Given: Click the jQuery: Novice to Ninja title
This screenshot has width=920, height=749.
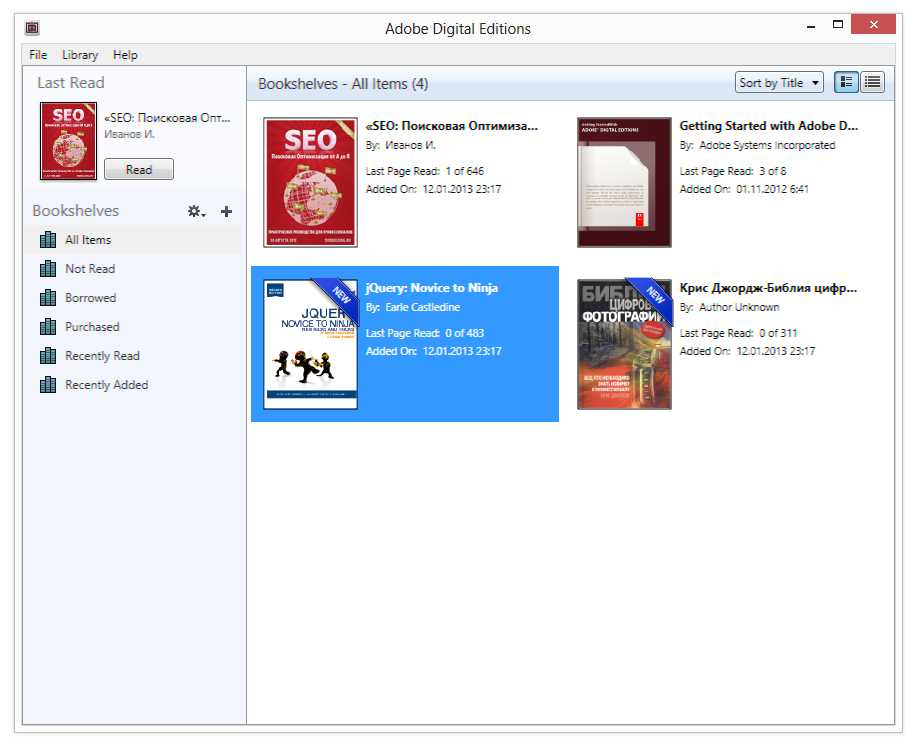Looking at the screenshot, I should point(432,288).
